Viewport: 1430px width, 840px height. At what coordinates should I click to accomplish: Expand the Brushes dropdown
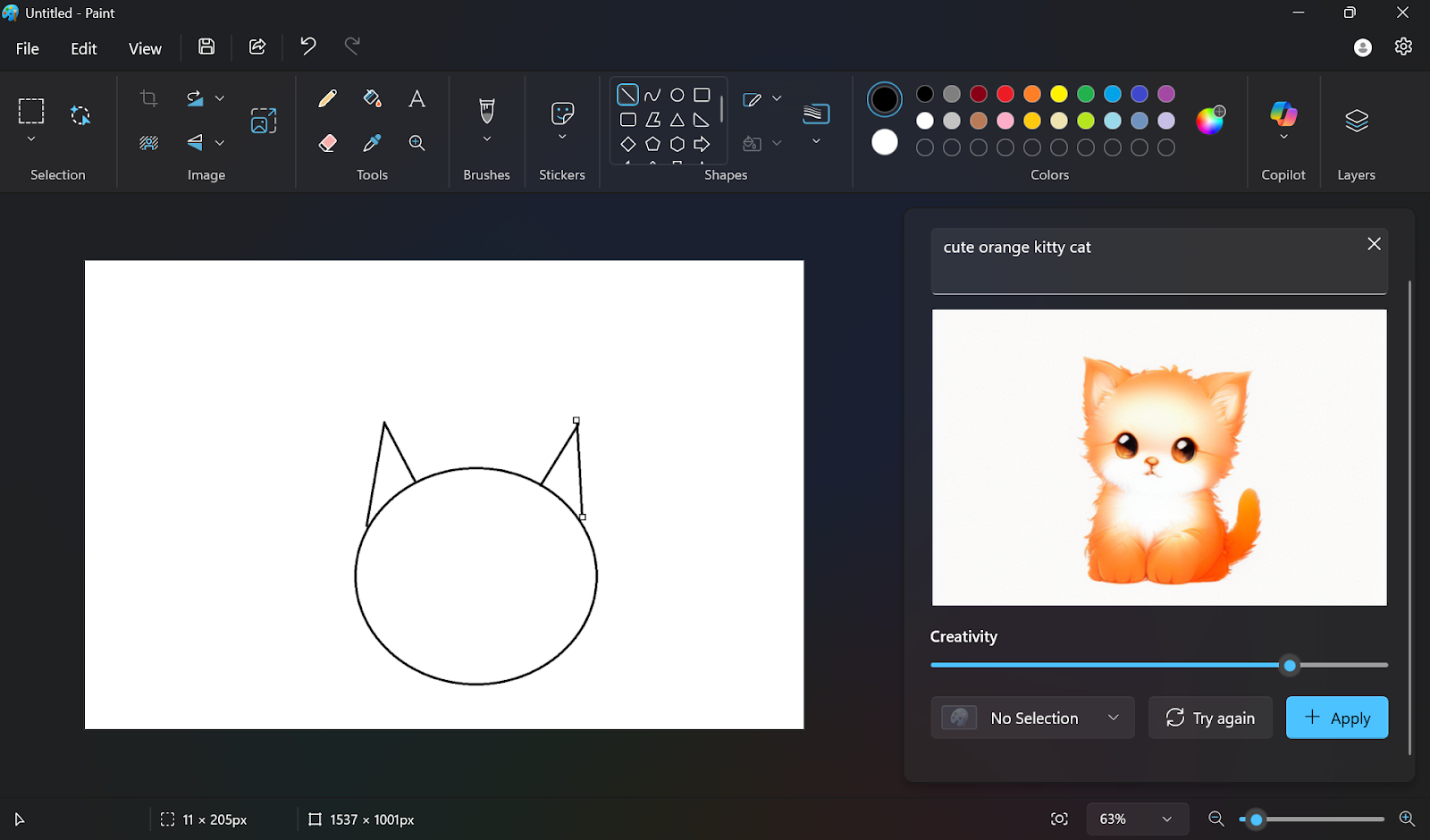pyautogui.click(x=487, y=139)
